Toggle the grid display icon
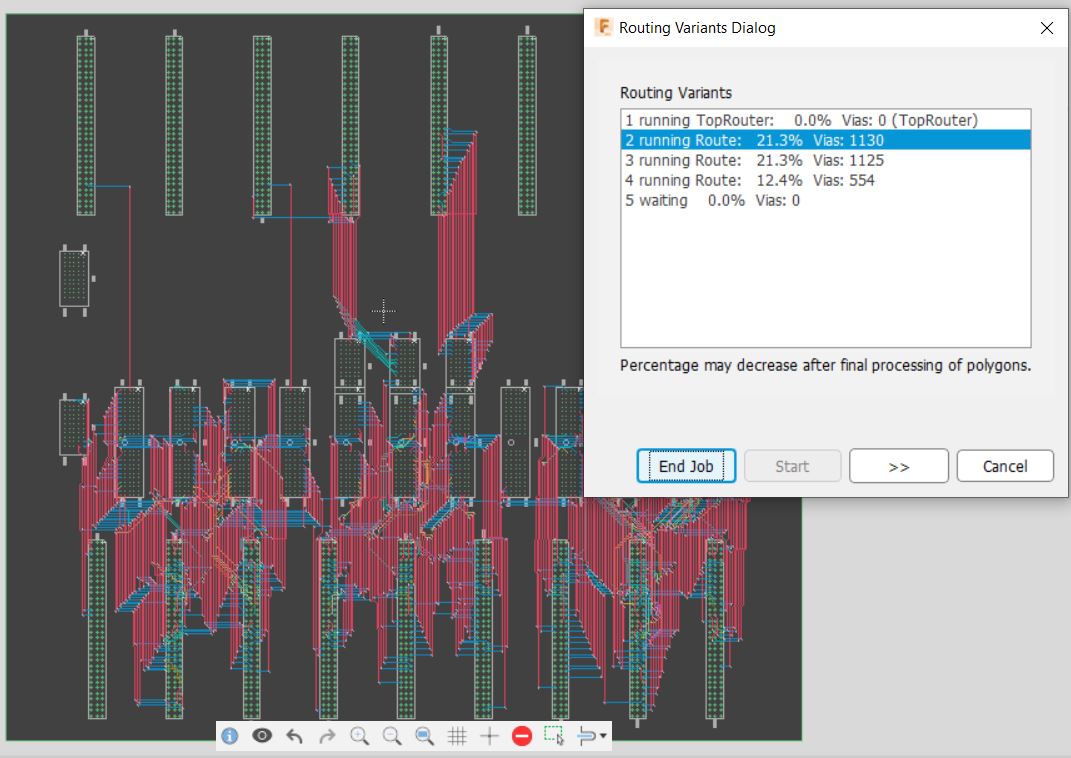Screen dimensions: 1071x758 click(x=458, y=736)
